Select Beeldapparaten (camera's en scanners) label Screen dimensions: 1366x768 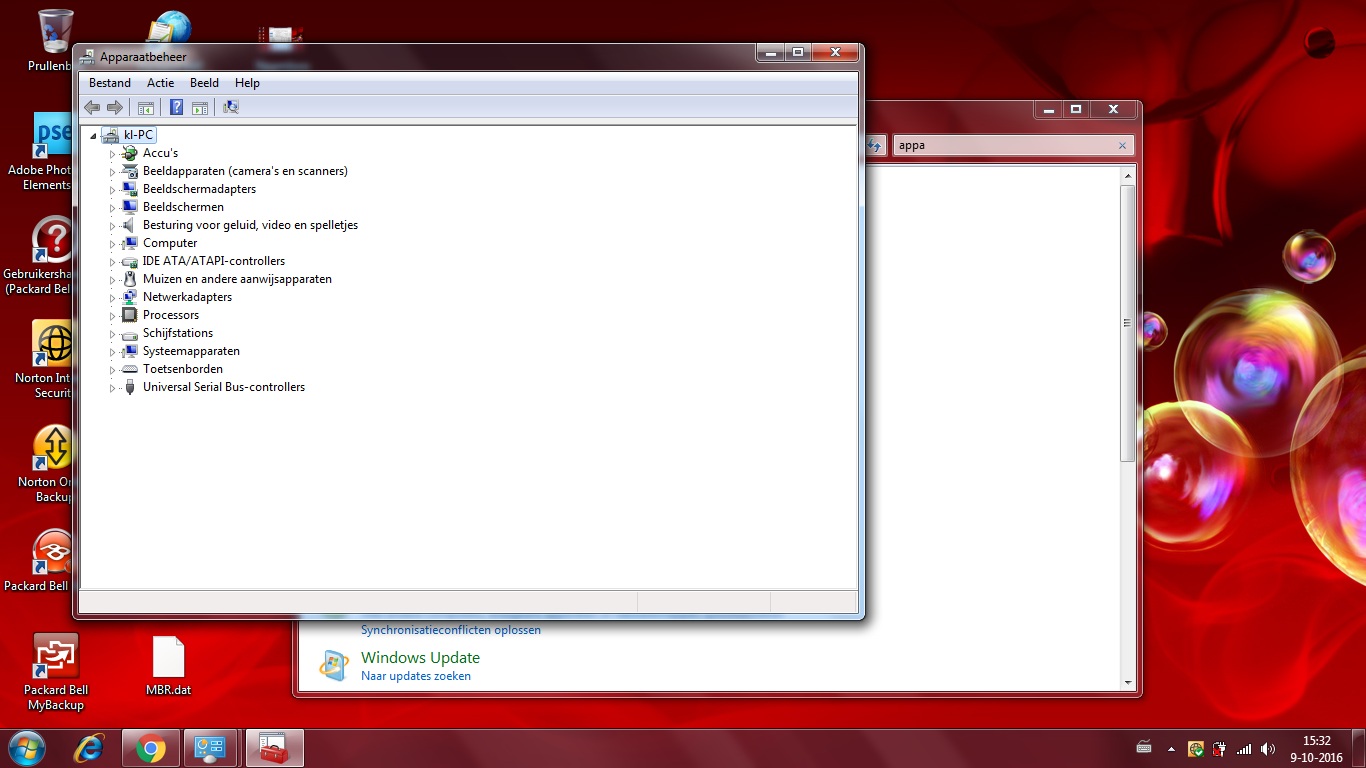tap(245, 171)
